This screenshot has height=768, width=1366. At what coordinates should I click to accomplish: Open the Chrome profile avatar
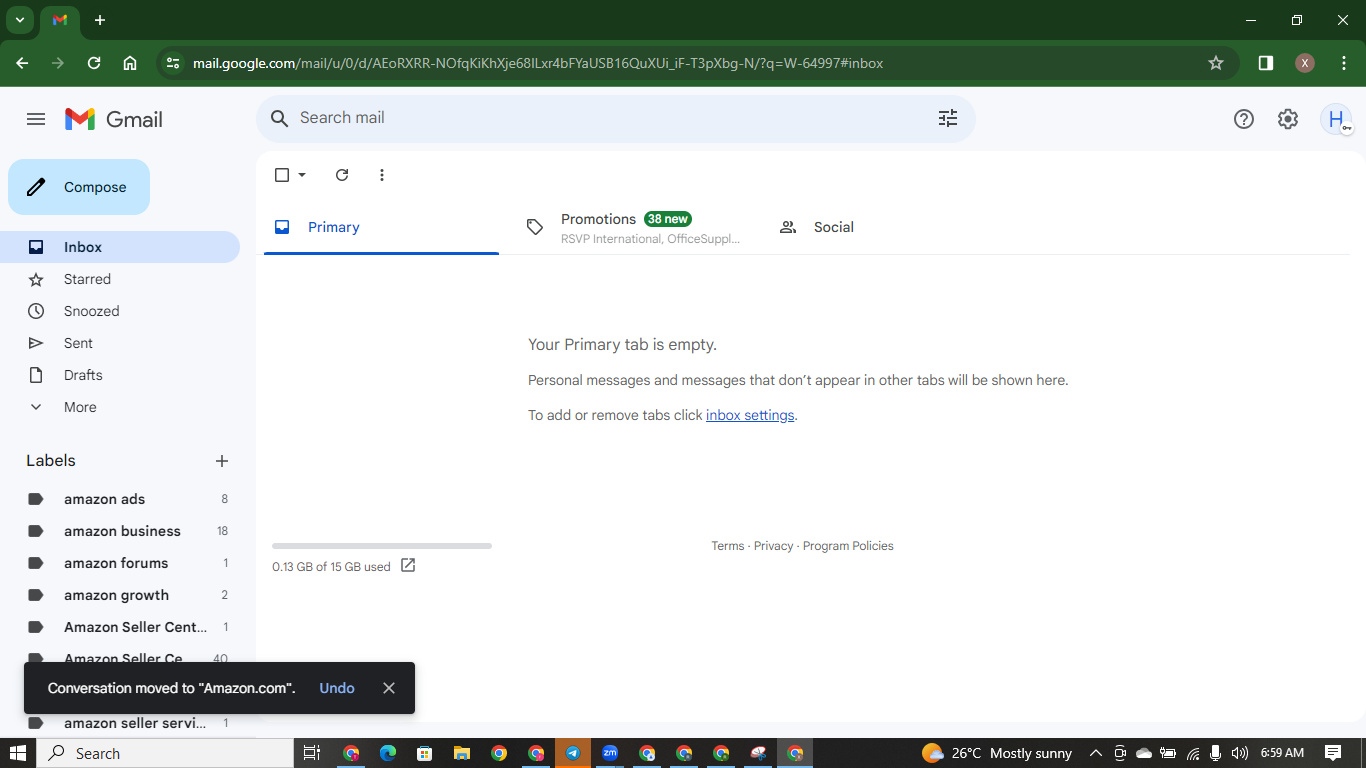[x=1305, y=63]
